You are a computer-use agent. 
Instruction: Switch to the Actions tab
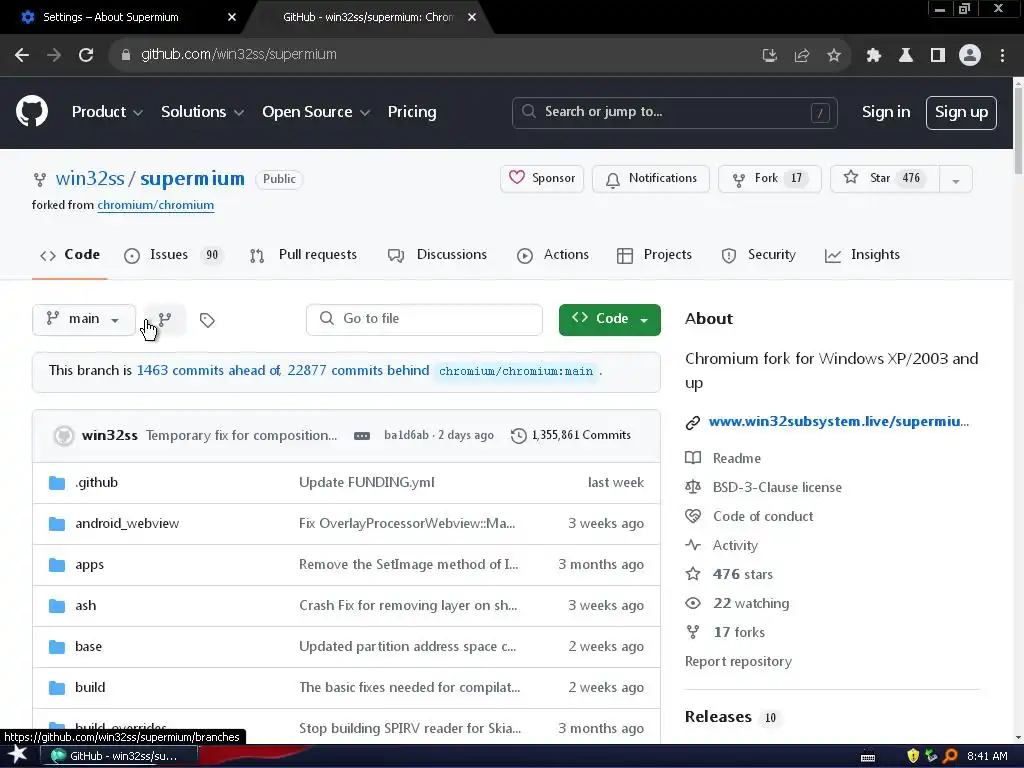coord(552,255)
